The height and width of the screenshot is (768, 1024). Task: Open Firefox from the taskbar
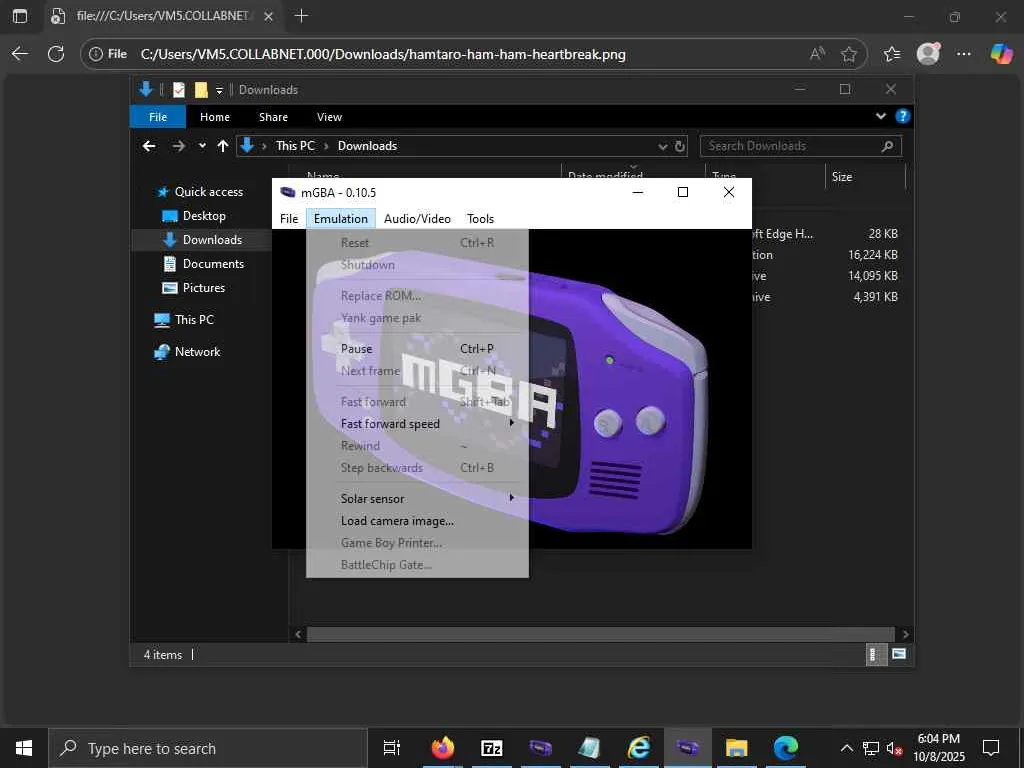click(442, 748)
